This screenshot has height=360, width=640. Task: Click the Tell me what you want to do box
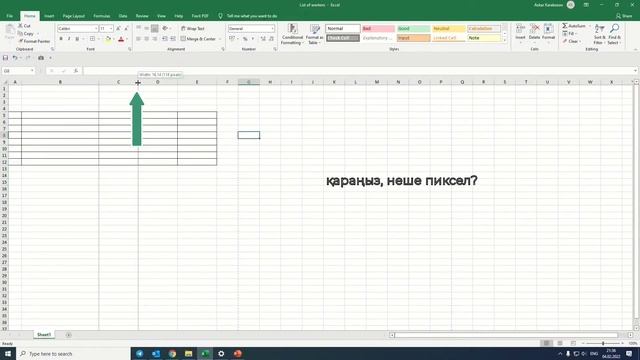click(x=248, y=16)
